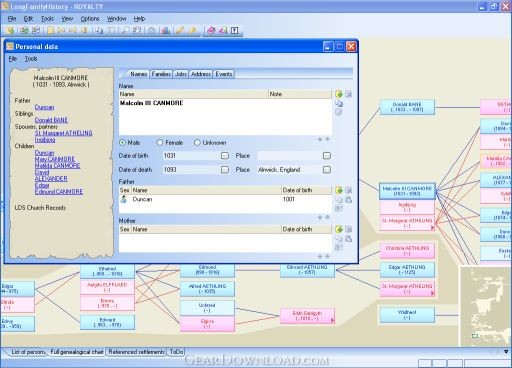This screenshot has height=368, width=512.
Task: Click the pink book icon in main toolbar
Action: pos(211,31)
